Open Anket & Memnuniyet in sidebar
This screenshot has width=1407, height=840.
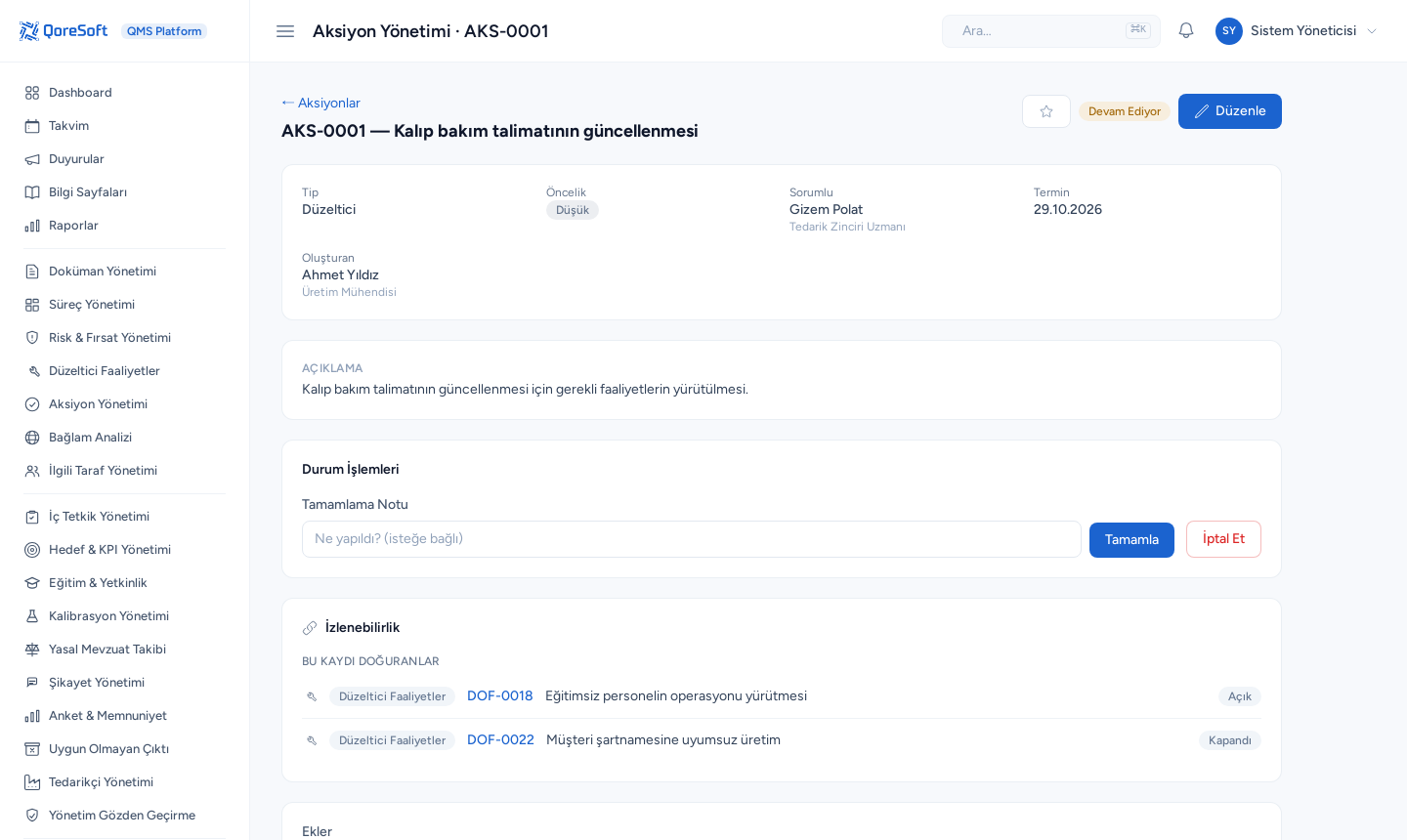pyautogui.click(x=125, y=716)
